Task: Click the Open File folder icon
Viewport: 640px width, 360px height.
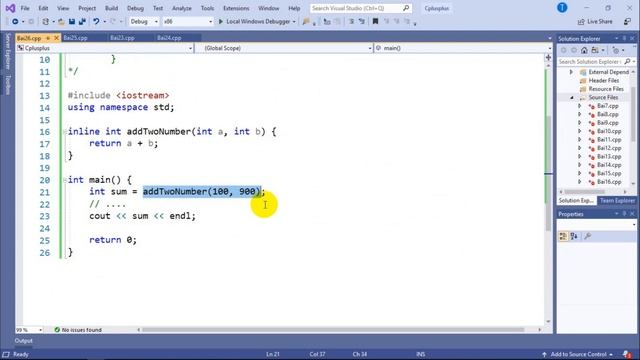Action: (61, 22)
